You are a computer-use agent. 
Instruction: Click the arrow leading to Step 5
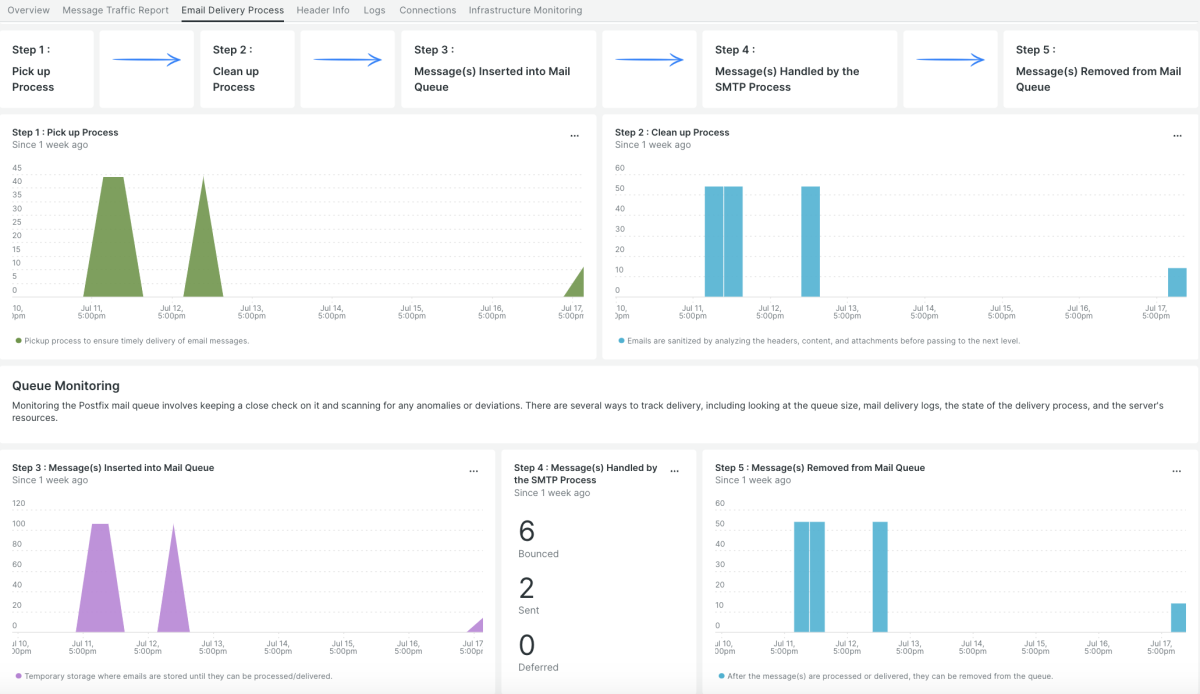pyautogui.click(x=951, y=60)
